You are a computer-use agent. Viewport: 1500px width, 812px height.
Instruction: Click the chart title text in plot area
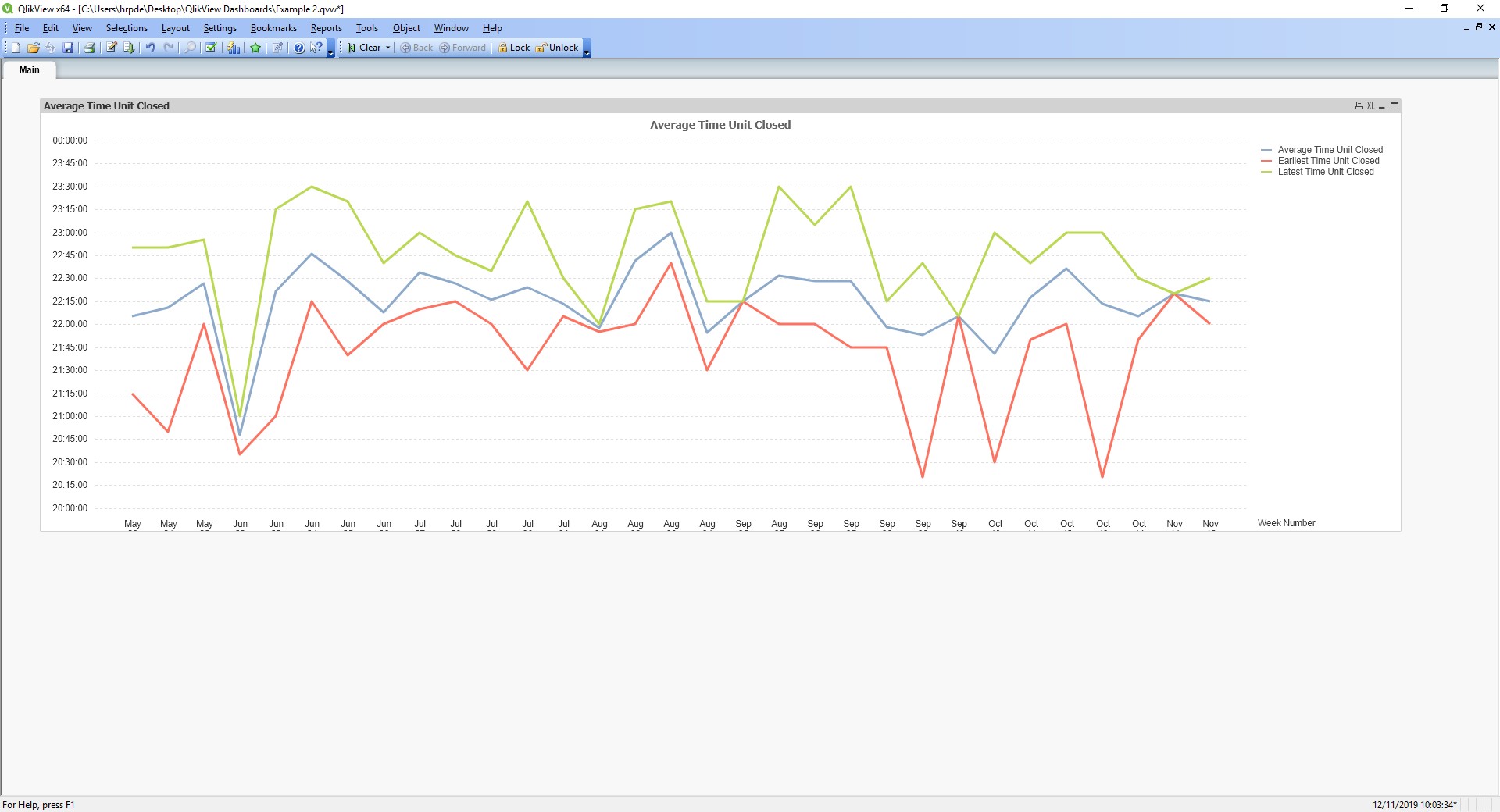[720, 125]
